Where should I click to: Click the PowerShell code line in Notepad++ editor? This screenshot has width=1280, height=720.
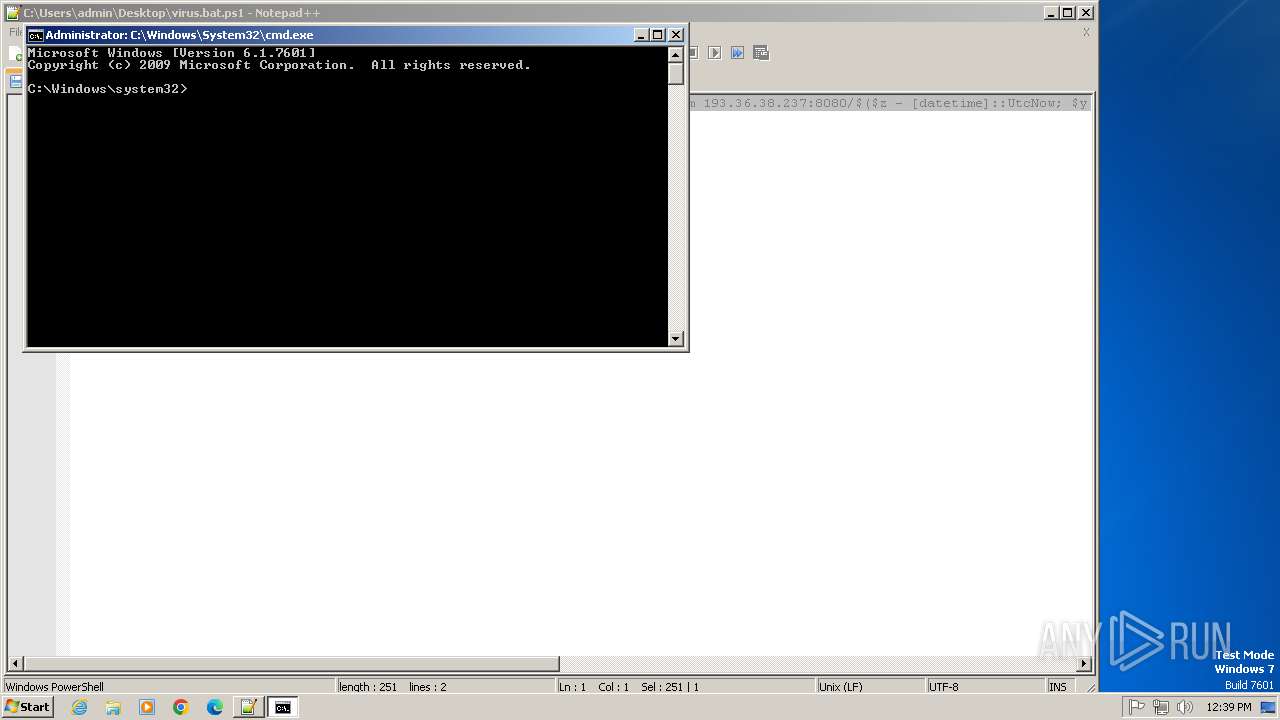[x=889, y=103]
